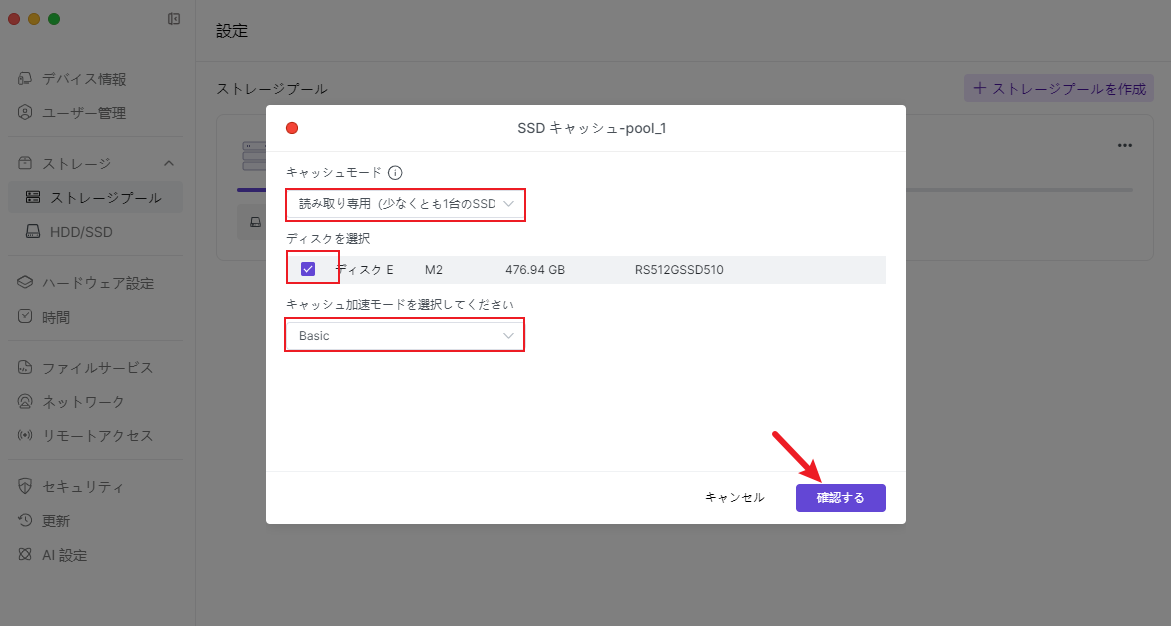Click the ネットワーク sidebar icon
This screenshot has width=1171, height=626.
point(26,402)
